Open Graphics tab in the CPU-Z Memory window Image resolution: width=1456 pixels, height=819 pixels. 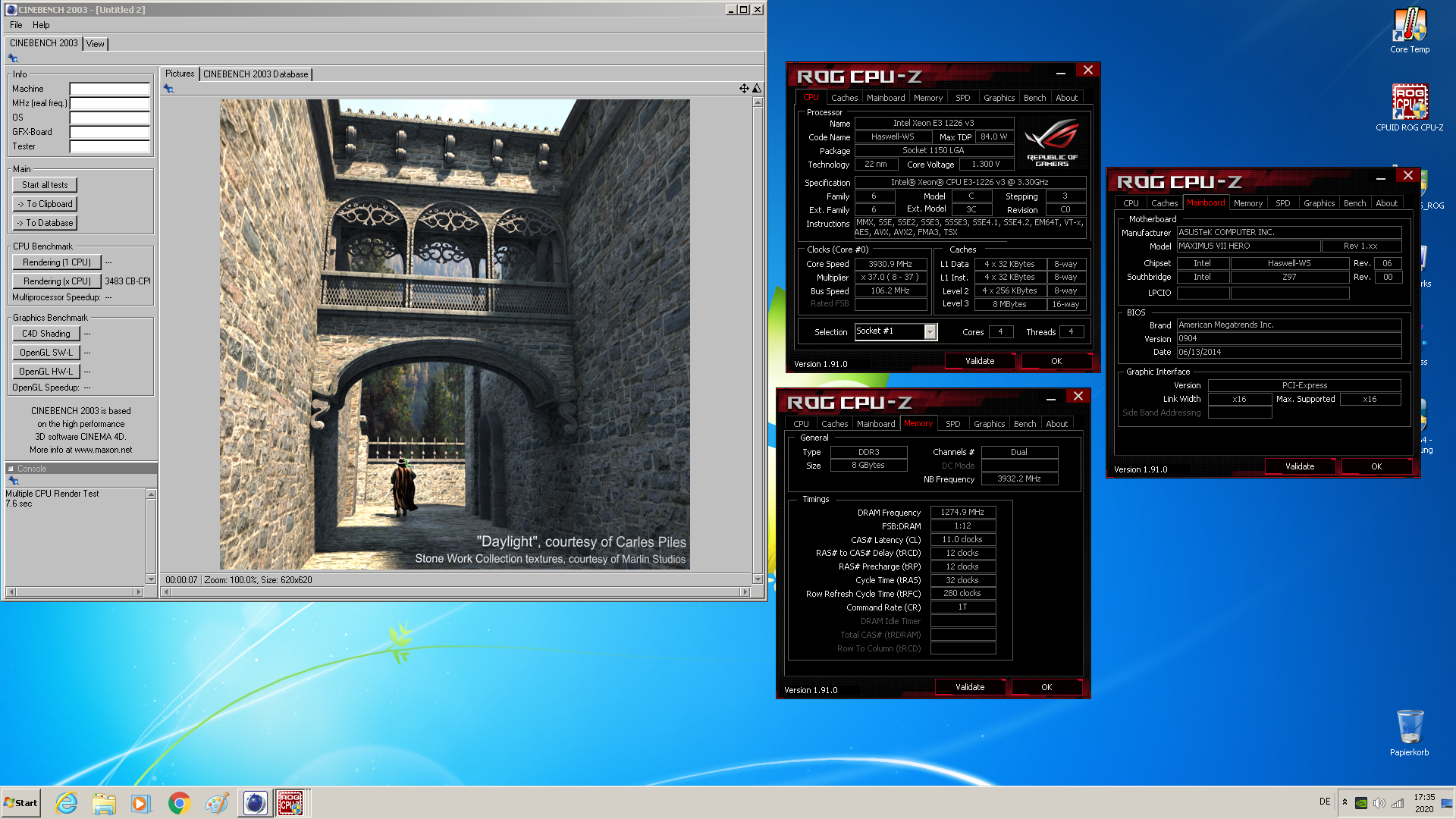(x=989, y=424)
